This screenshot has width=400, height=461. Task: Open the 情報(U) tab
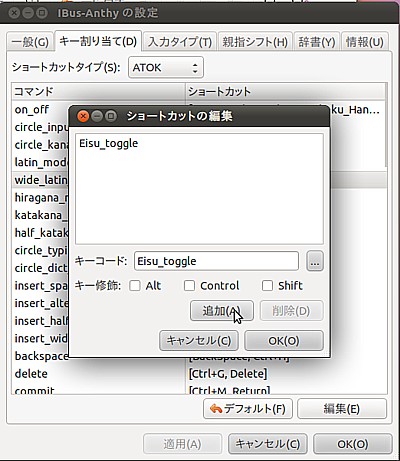click(x=365, y=42)
